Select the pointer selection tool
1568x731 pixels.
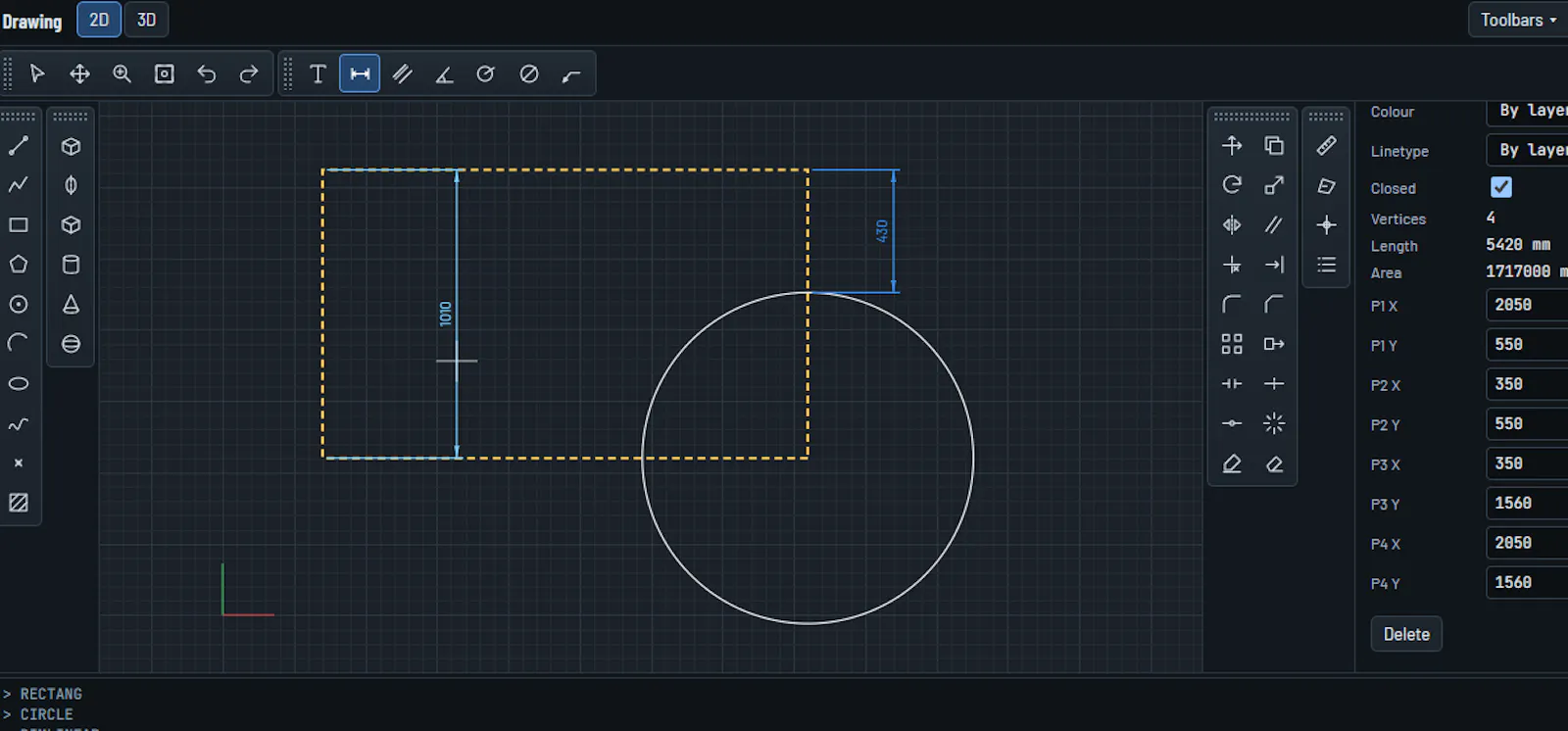coord(37,73)
